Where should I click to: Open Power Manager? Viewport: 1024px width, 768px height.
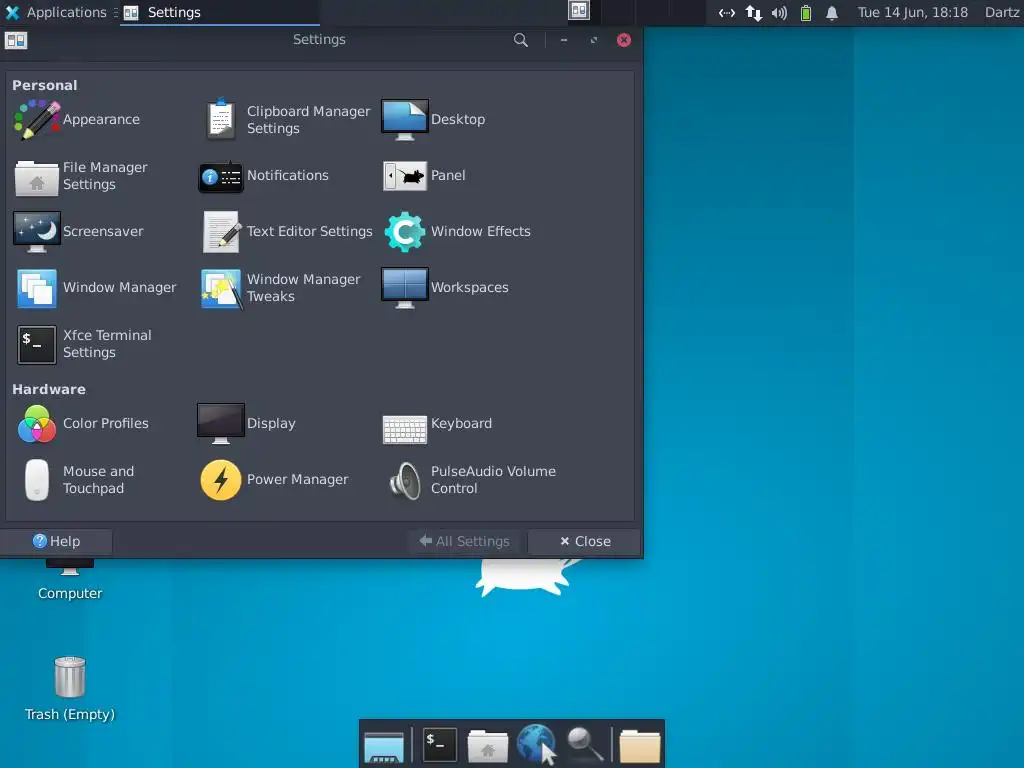274,479
